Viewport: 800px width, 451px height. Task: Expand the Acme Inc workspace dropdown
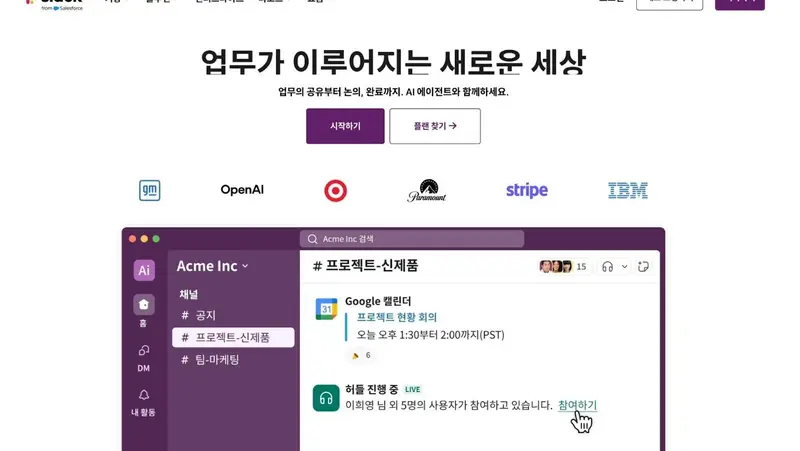tap(212, 266)
